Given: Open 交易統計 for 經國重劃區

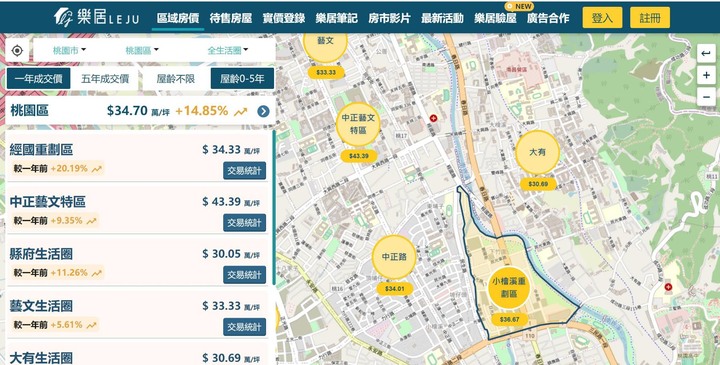Looking at the screenshot, I should 245,171.
